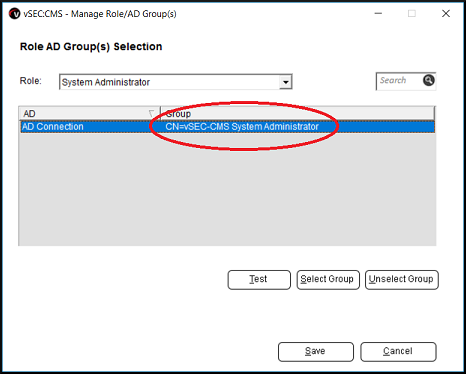Cancel the dialog
The image size is (466, 374).
pyautogui.click(x=398, y=352)
